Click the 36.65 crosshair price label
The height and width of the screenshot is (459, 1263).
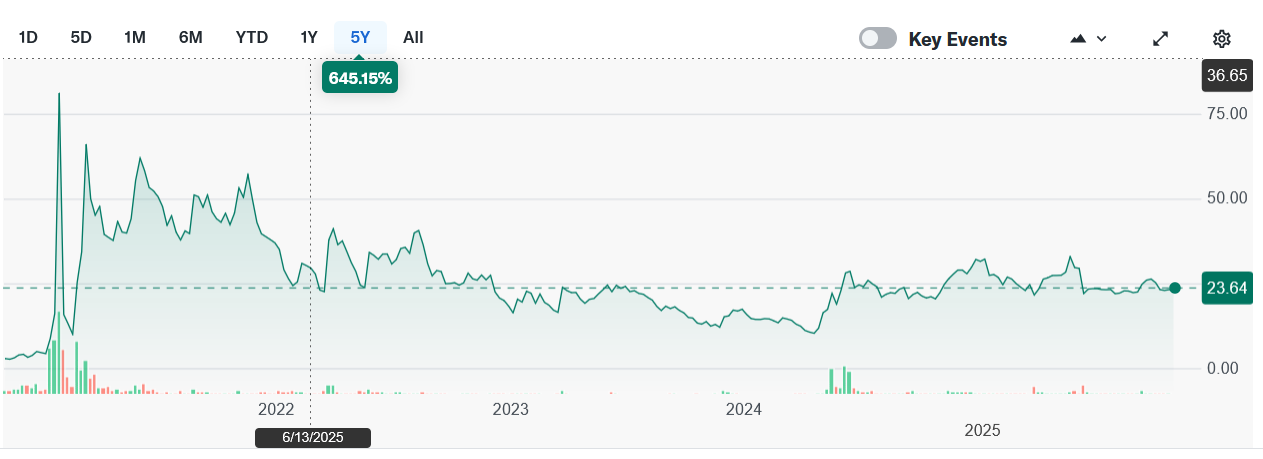[1226, 75]
